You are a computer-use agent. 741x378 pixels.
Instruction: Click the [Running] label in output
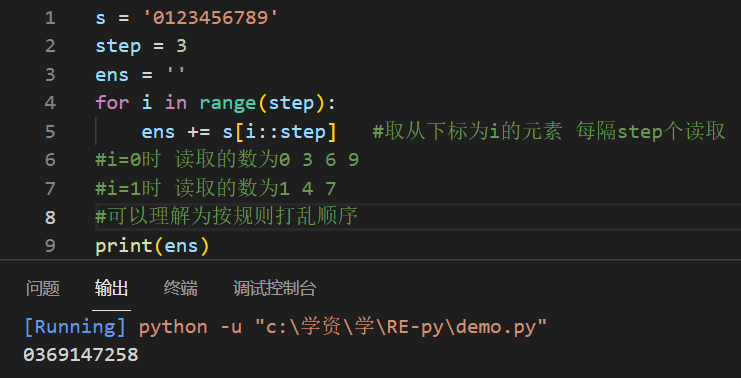click(75, 326)
